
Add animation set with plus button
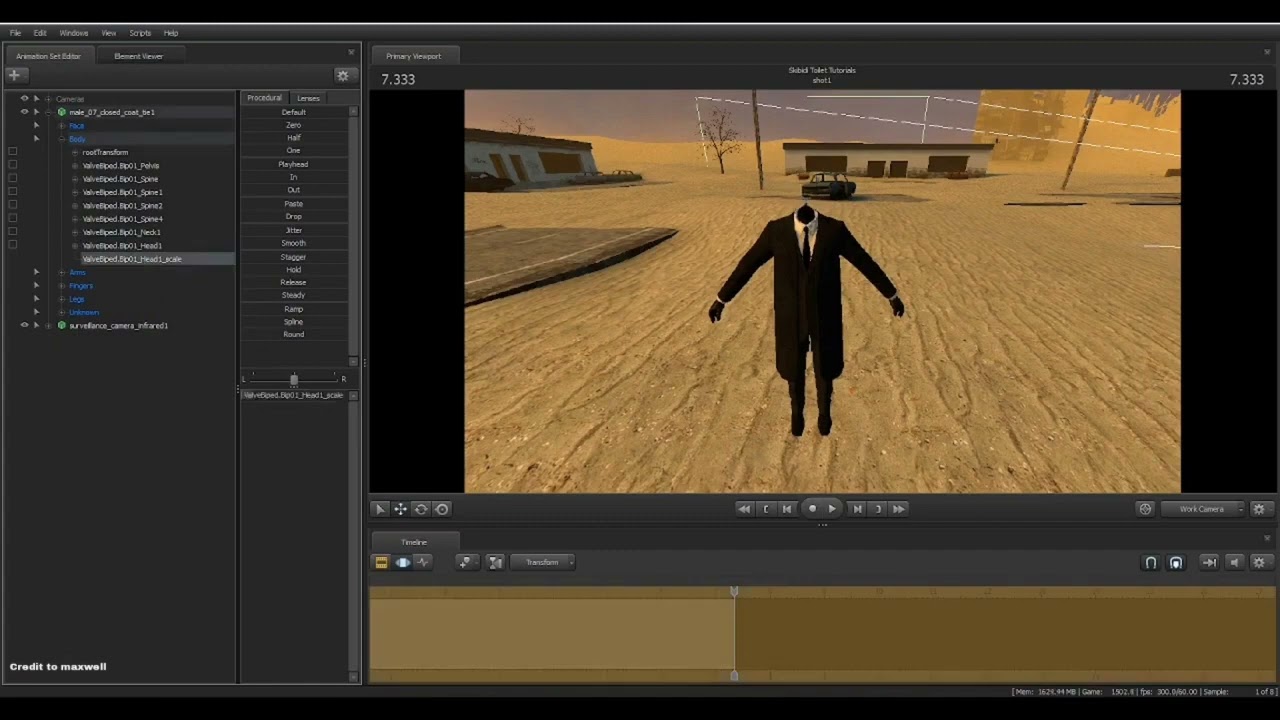[x=14, y=75]
